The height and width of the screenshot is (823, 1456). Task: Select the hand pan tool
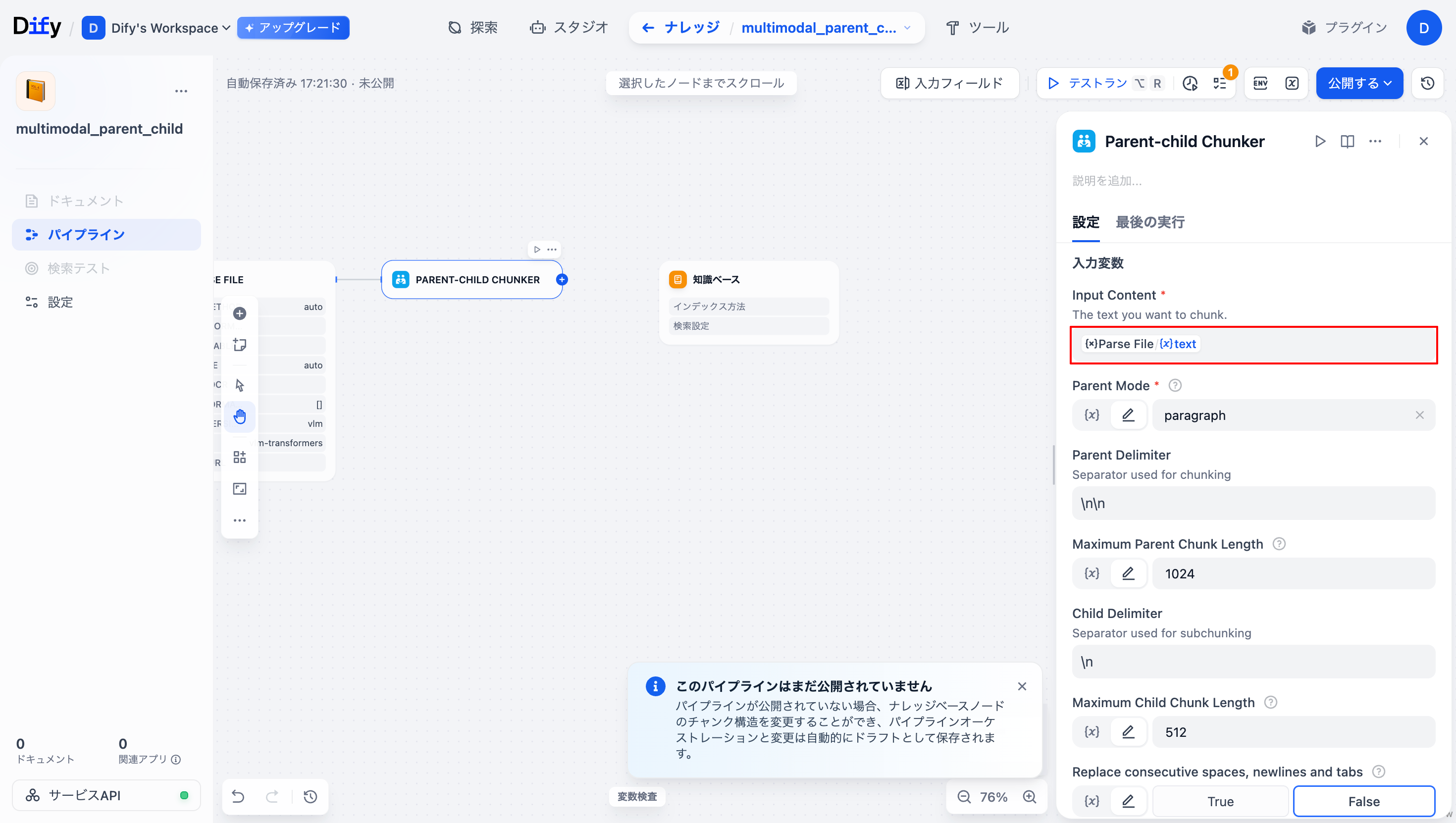(x=240, y=416)
